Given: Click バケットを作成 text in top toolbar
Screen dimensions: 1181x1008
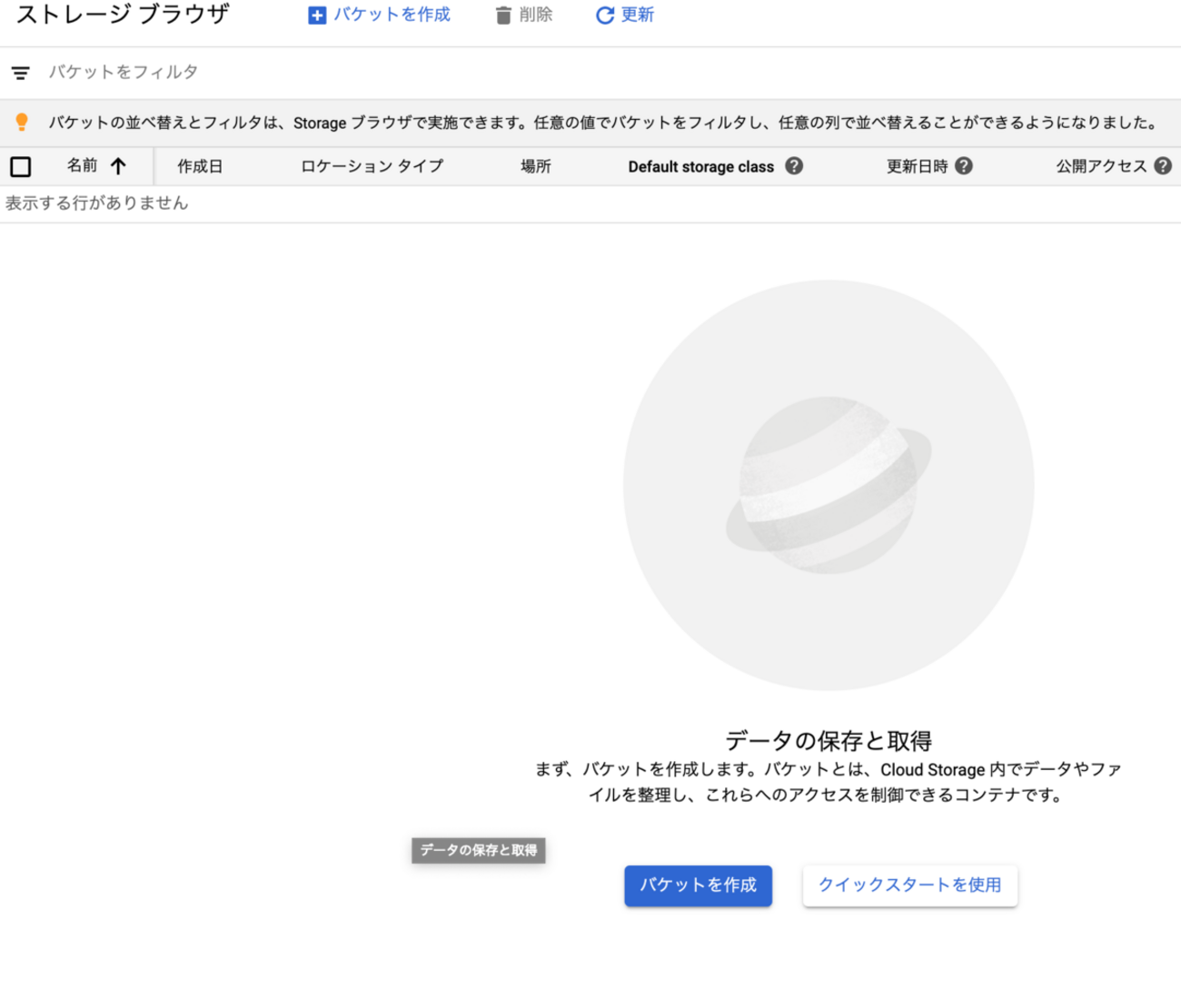Looking at the screenshot, I should 392,15.
